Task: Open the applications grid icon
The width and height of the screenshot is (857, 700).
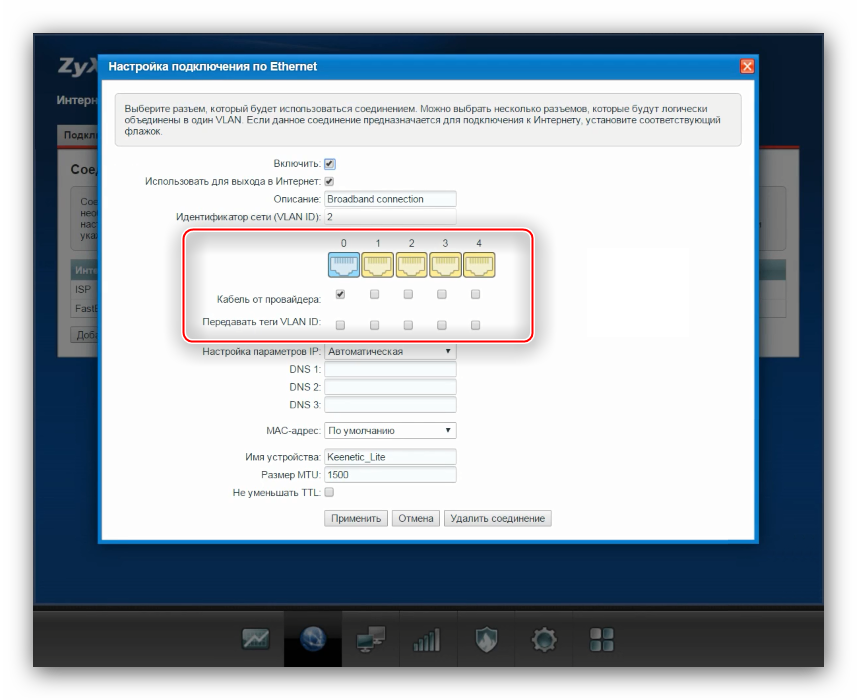Action: click(602, 639)
